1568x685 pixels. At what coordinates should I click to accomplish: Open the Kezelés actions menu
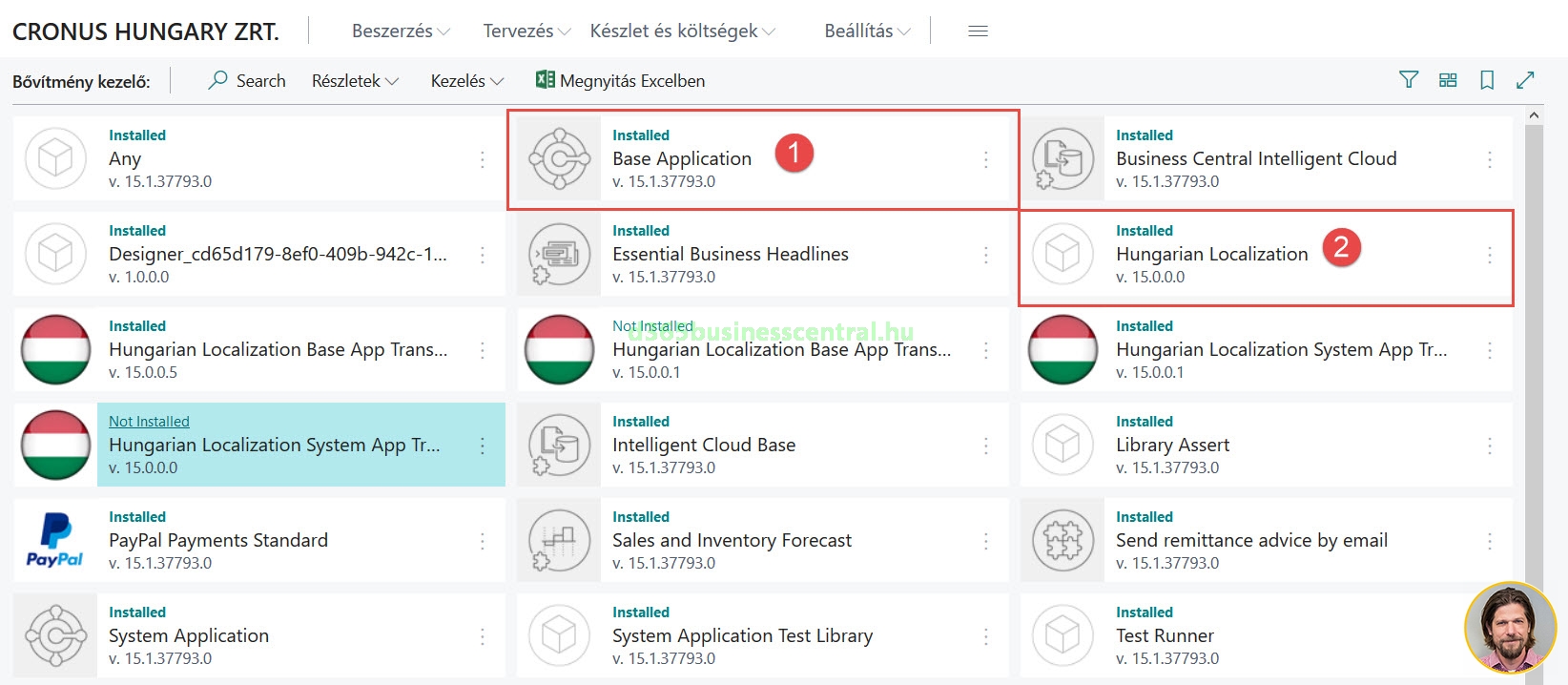(x=465, y=81)
